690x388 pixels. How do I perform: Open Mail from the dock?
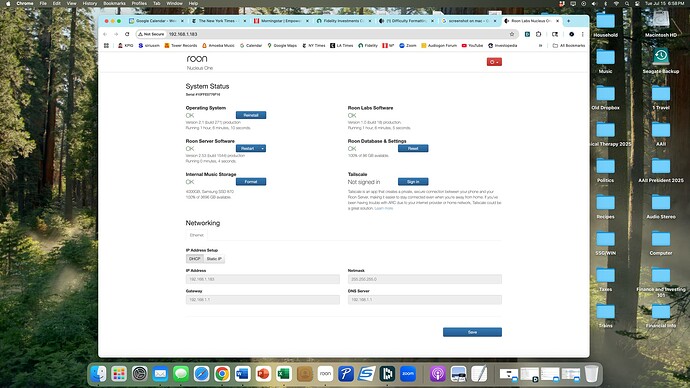[160, 374]
